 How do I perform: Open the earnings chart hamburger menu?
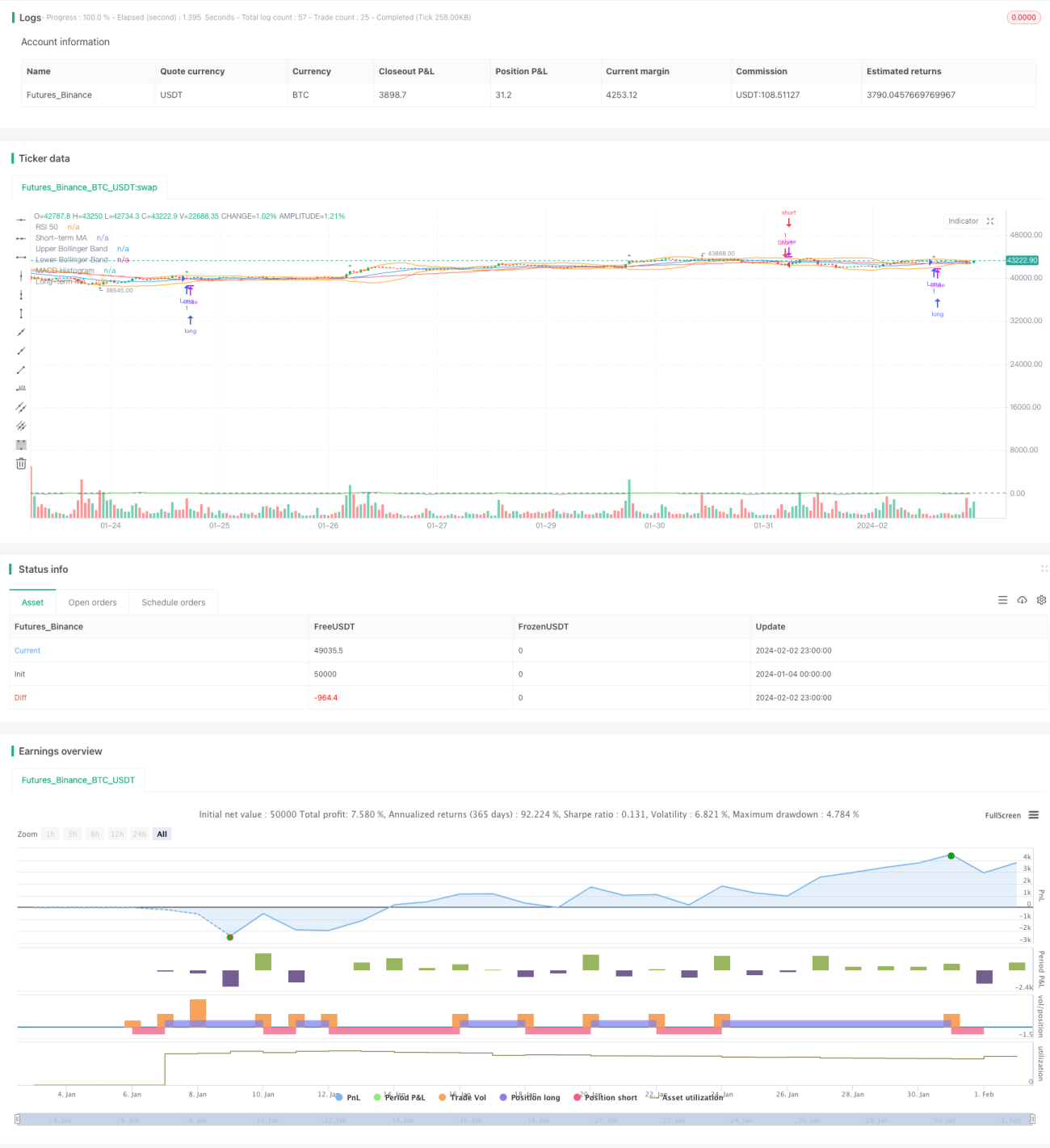pyautogui.click(x=1034, y=815)
